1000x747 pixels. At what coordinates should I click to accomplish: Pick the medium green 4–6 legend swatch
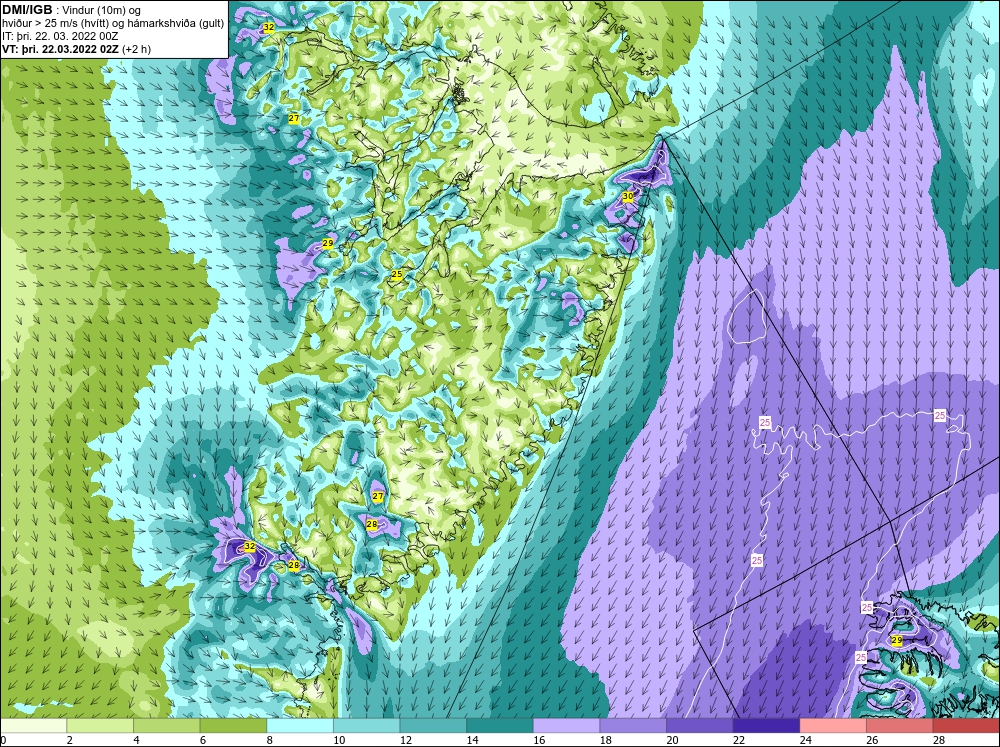click(166, 725)
